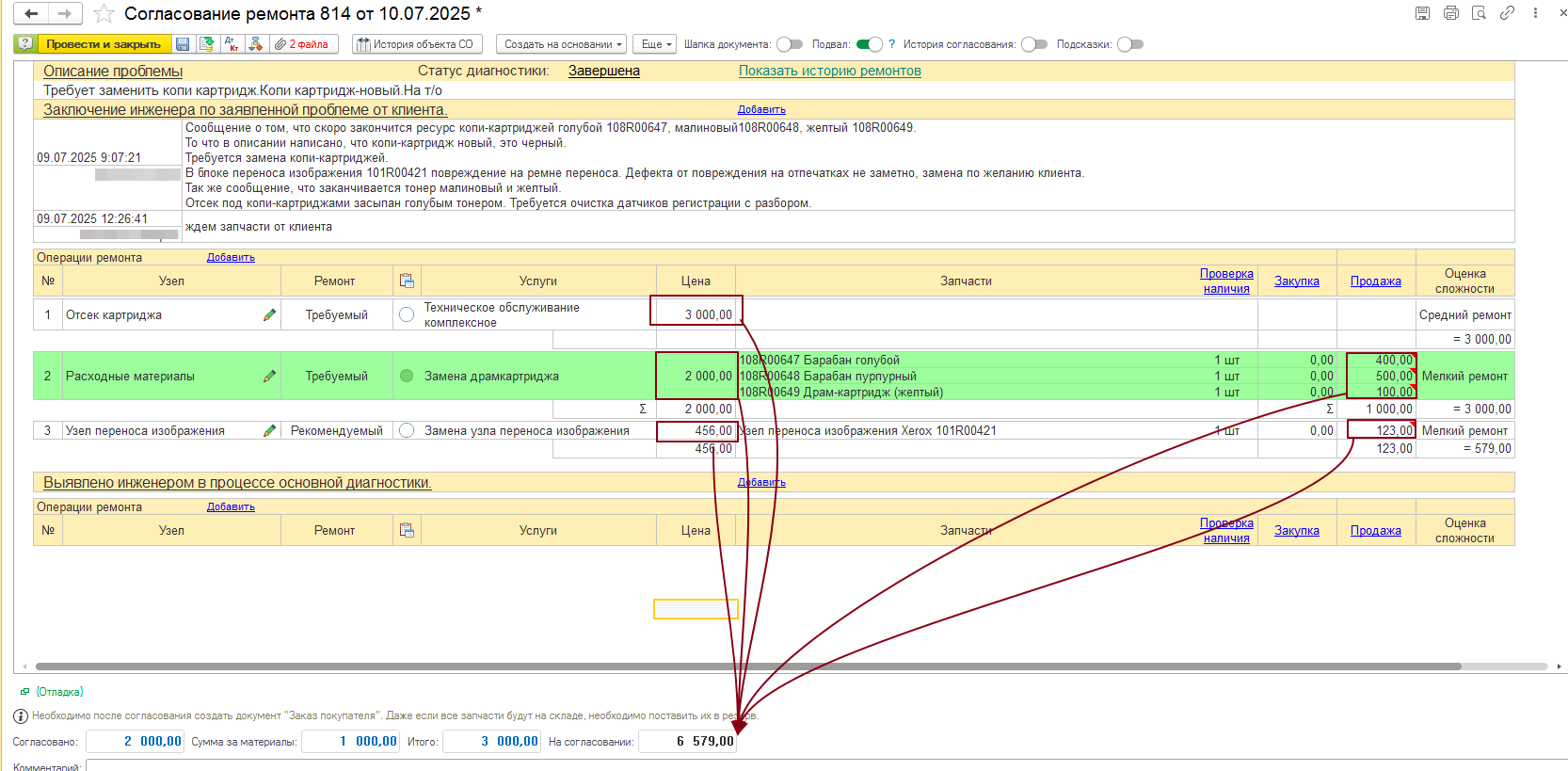Save the document with the blue floppy icon
The width and height of the screenshot is (1568, 771).
[184, 44]
